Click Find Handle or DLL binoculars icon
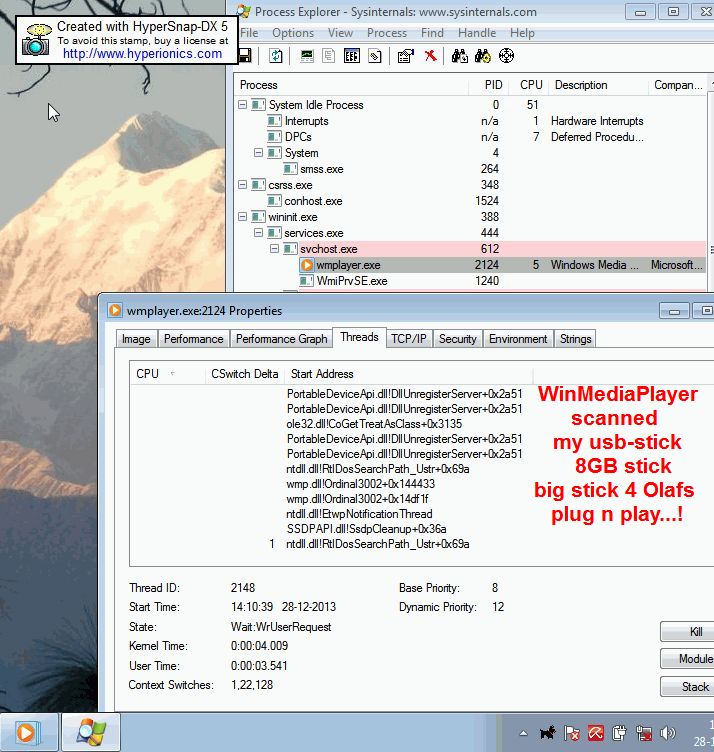Image resolution: width=714 pixels, height=752 pixels. 459,56
